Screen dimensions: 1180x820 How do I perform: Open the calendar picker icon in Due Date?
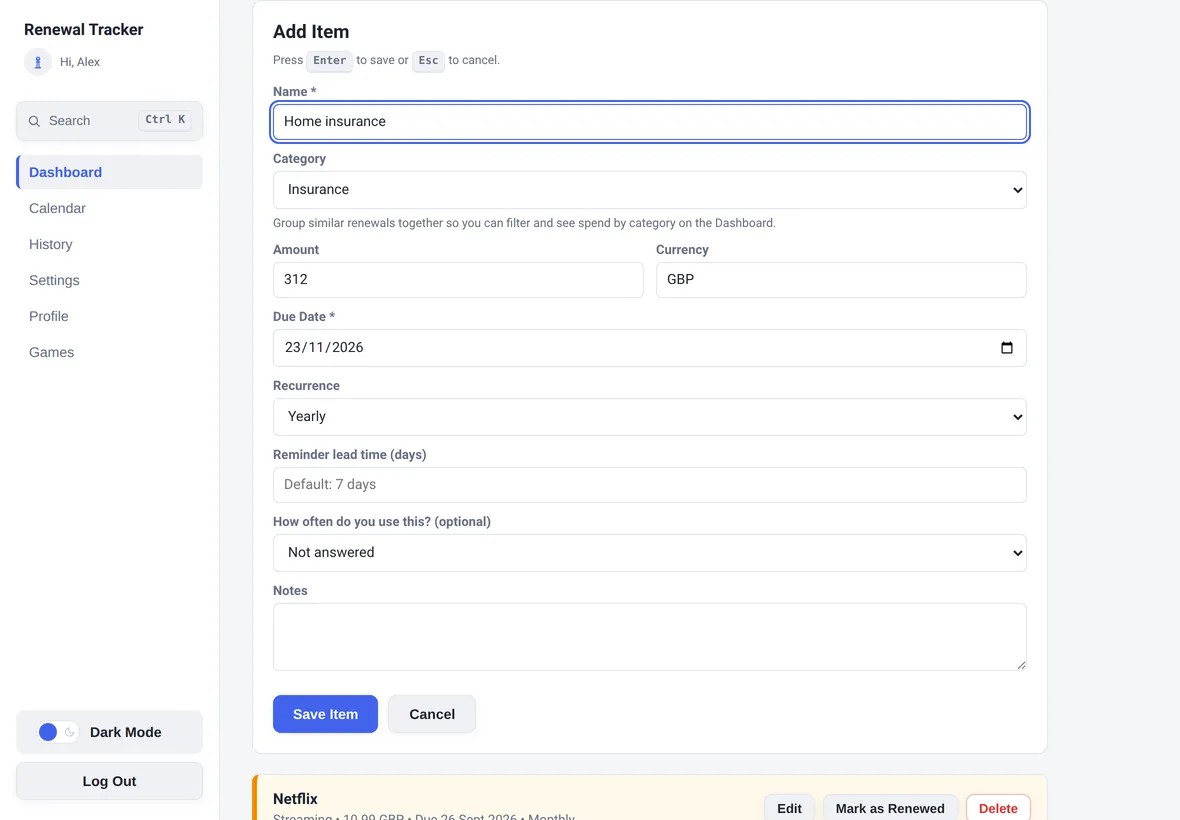pos(1007,348)
